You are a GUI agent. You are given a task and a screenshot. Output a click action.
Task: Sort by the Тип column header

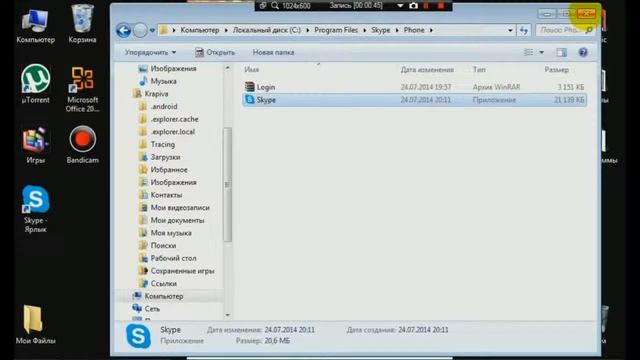point(479,70)
